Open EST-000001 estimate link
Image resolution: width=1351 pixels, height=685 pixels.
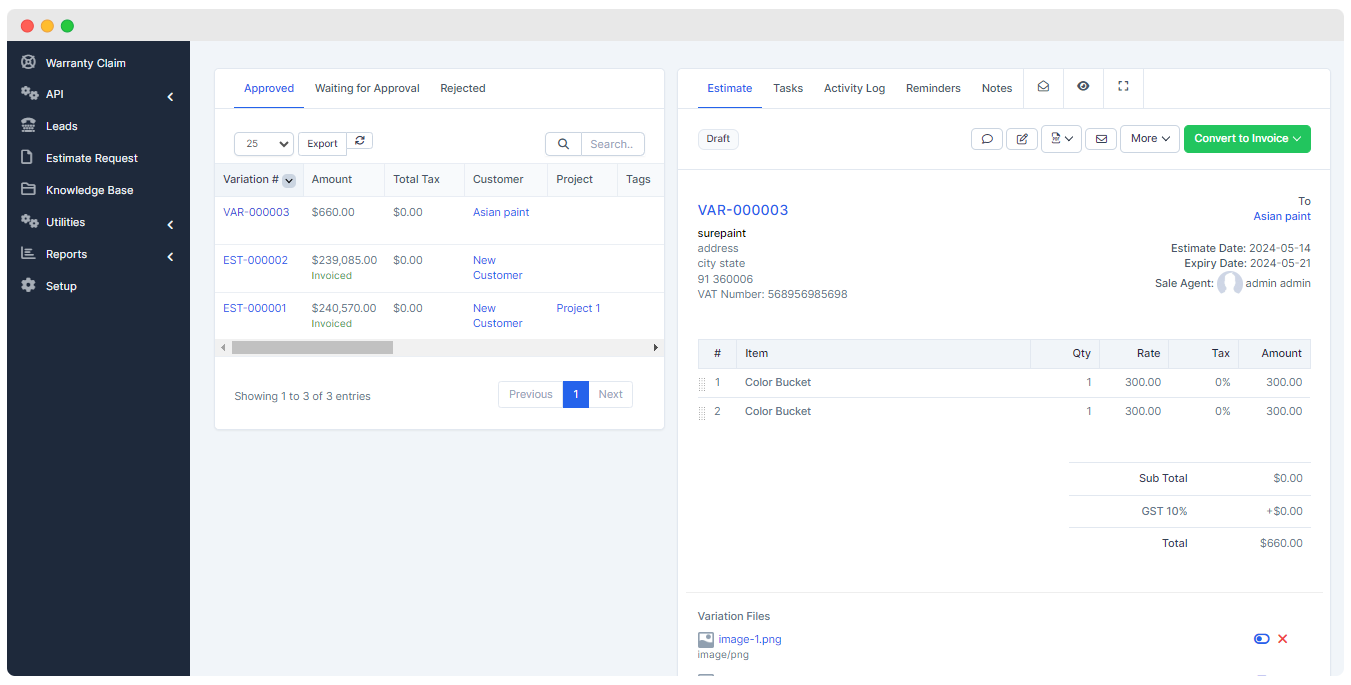(x=255, y=308)
